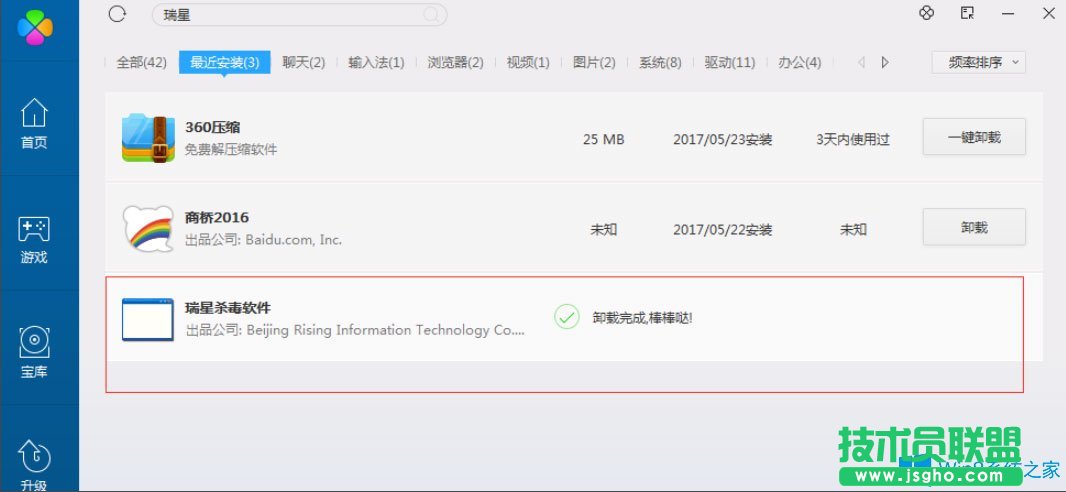This screenshot has height=492, width=1066.
Task: Click the green checkmark uninstall-complete icon
Action: pyautogui.click(x=566, y=317)
